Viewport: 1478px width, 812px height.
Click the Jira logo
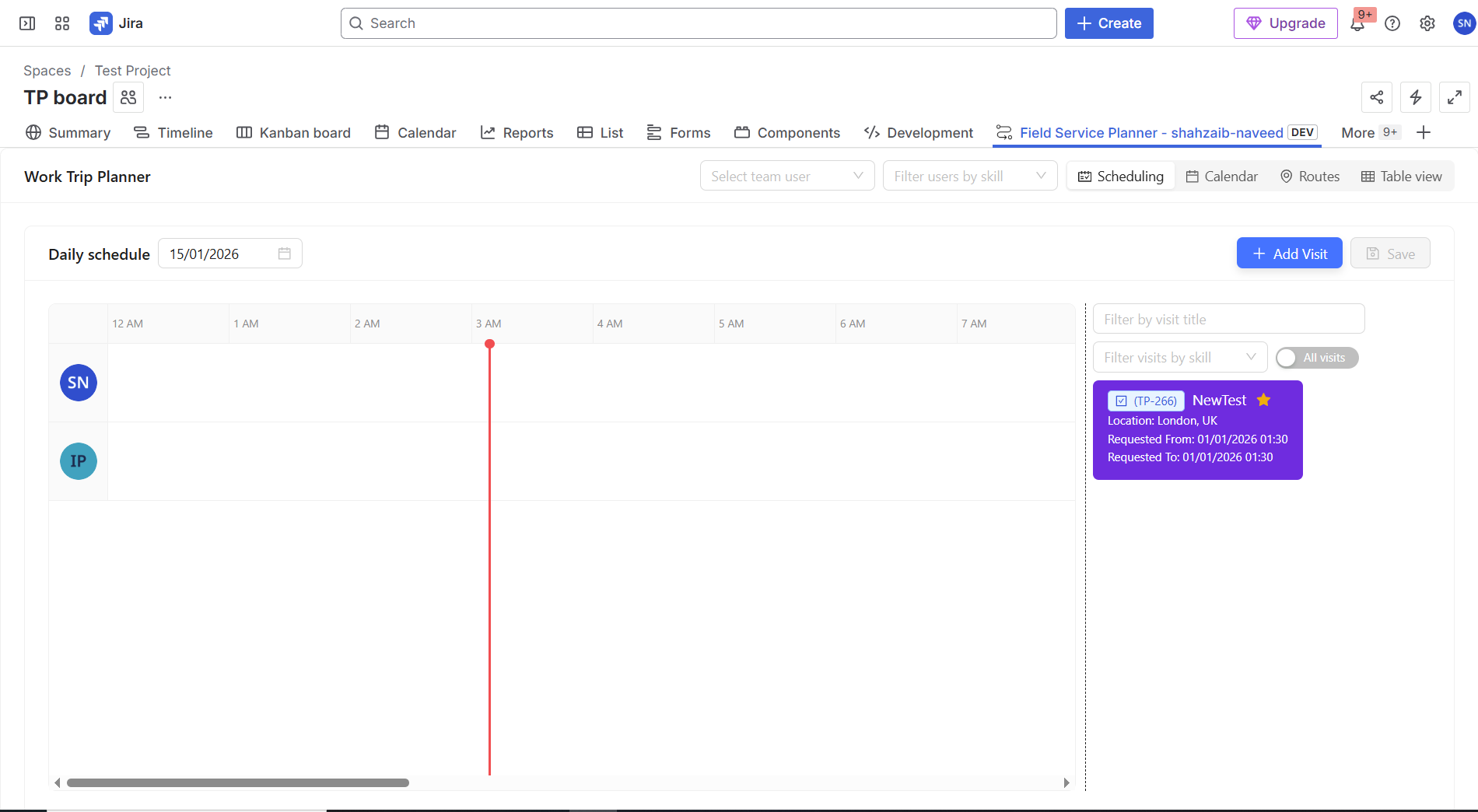pos(117,23)
